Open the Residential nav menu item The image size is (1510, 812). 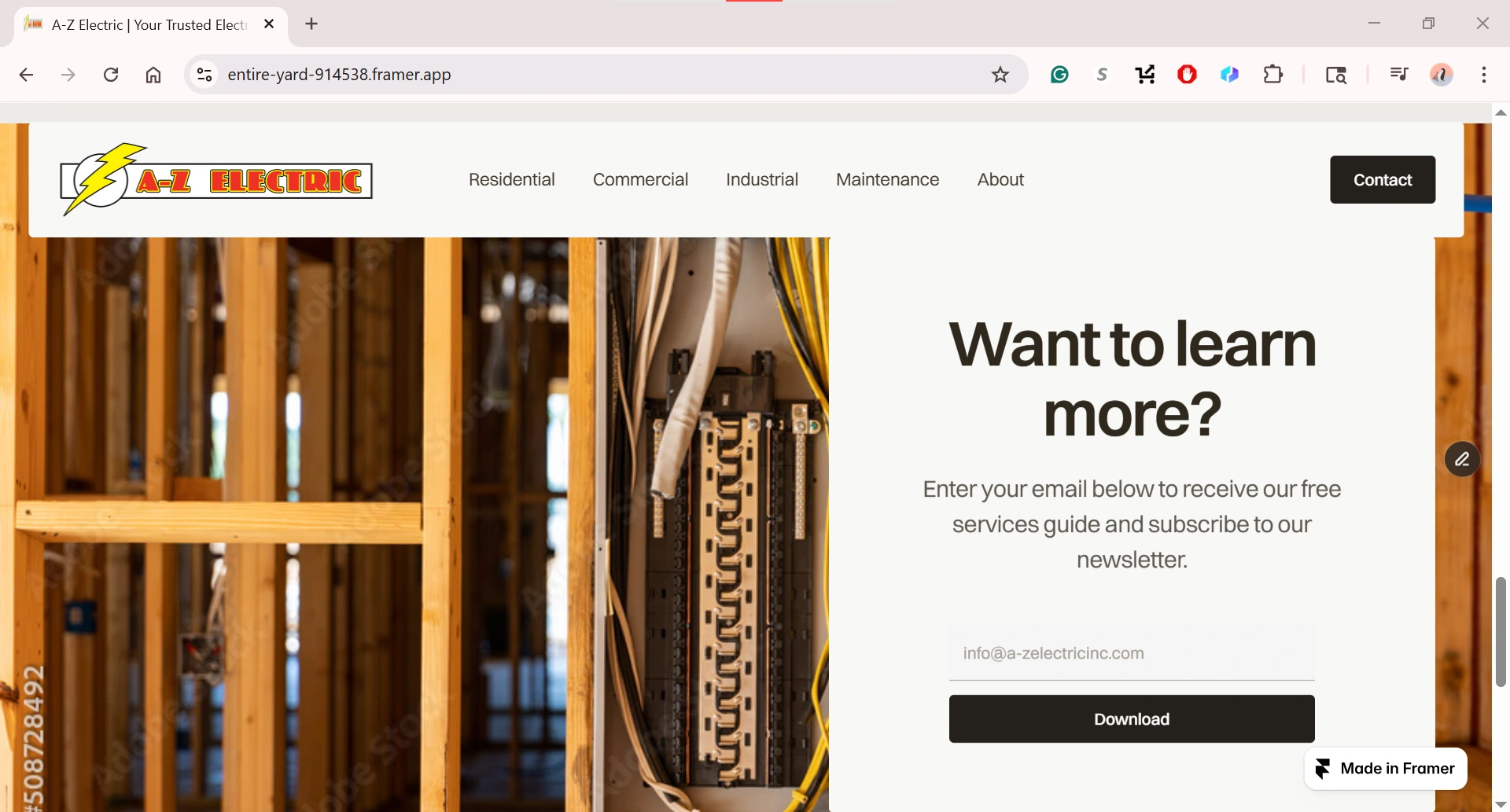pyautogui.click(x=512, y=179)
